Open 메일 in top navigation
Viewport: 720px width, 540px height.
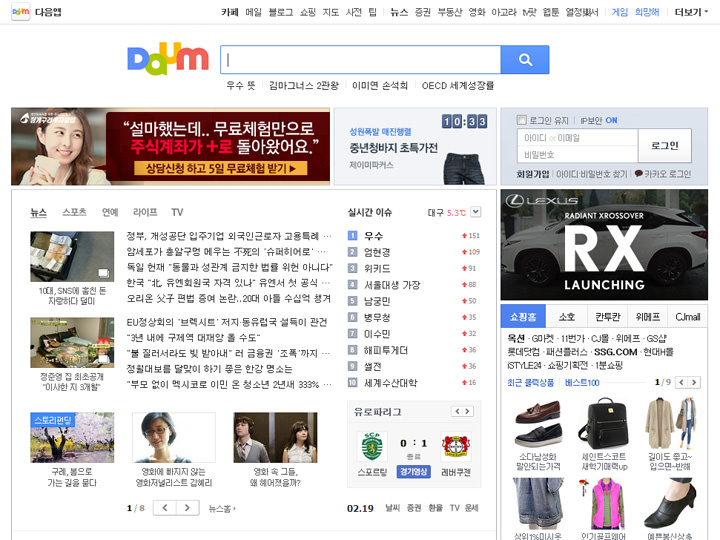[253, 12]
